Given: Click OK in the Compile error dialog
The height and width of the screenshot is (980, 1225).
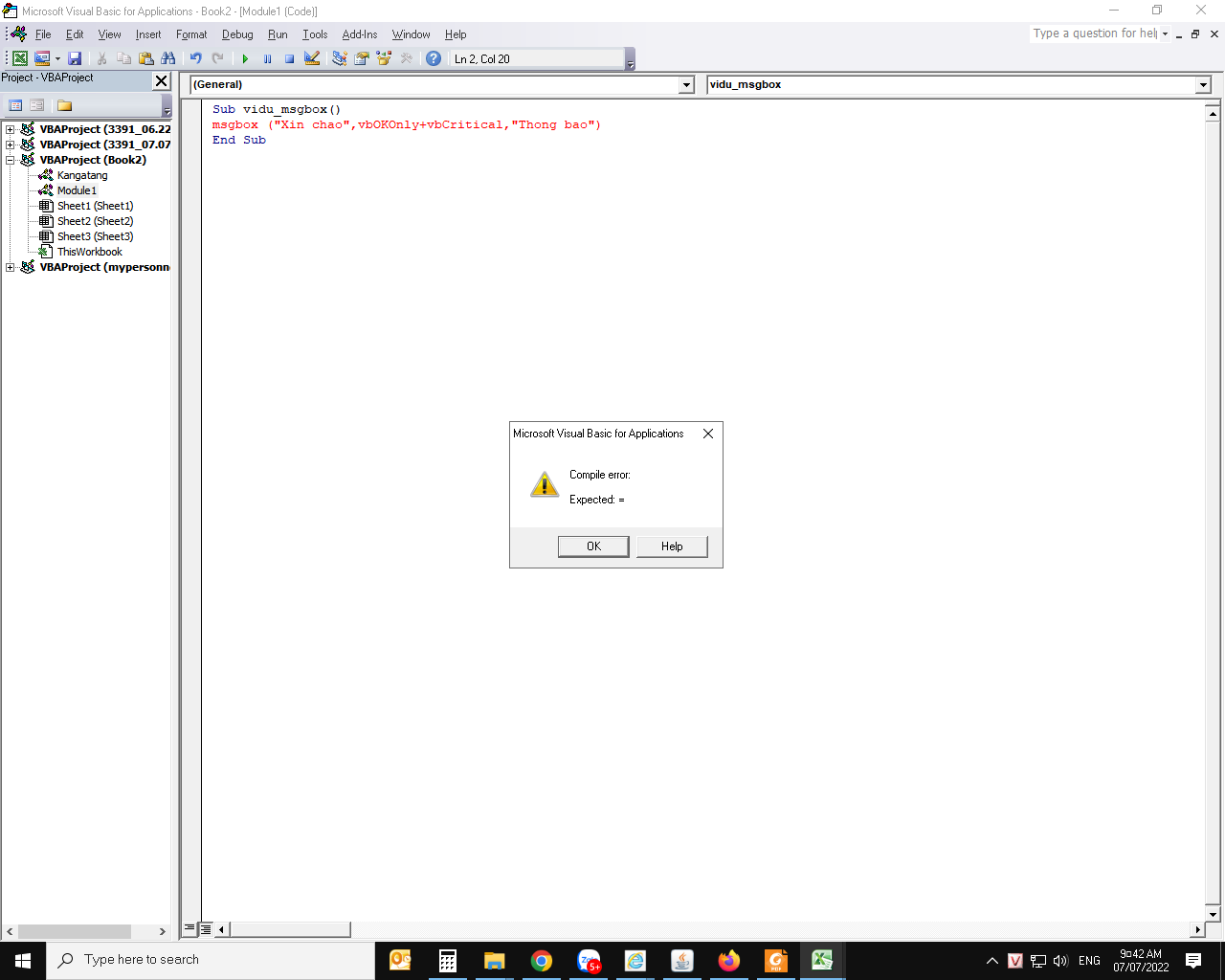Looking at the screenshot, I should coord(593,546).
